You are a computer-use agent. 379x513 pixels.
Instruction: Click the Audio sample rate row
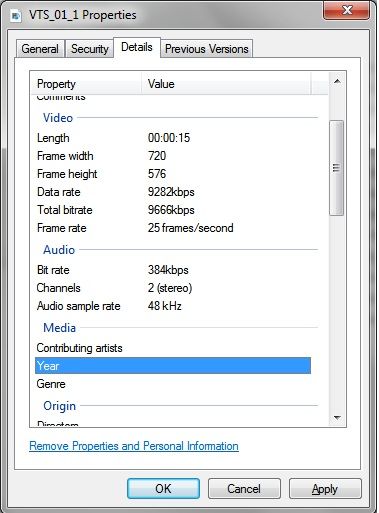pos(173,306)
